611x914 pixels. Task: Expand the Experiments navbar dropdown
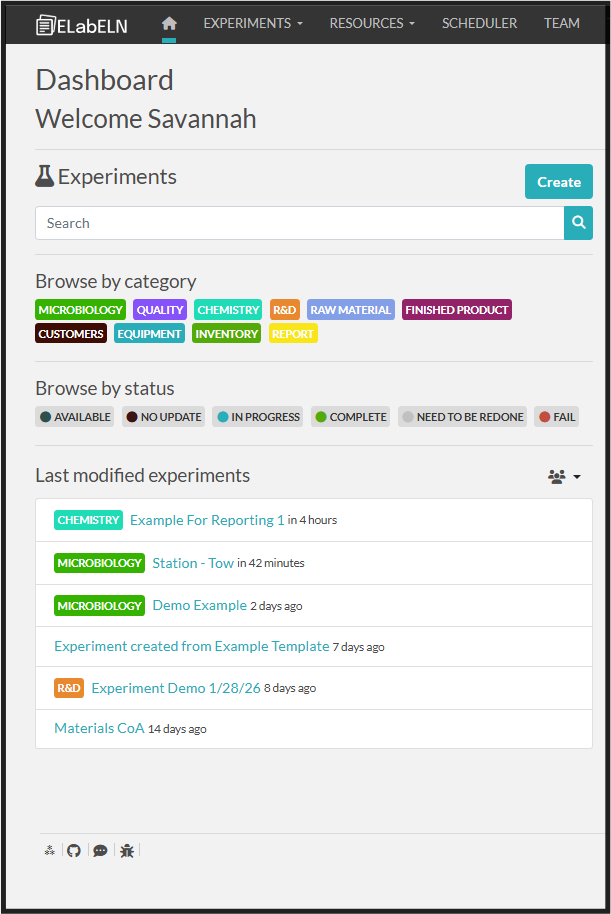tap(252, 23)
